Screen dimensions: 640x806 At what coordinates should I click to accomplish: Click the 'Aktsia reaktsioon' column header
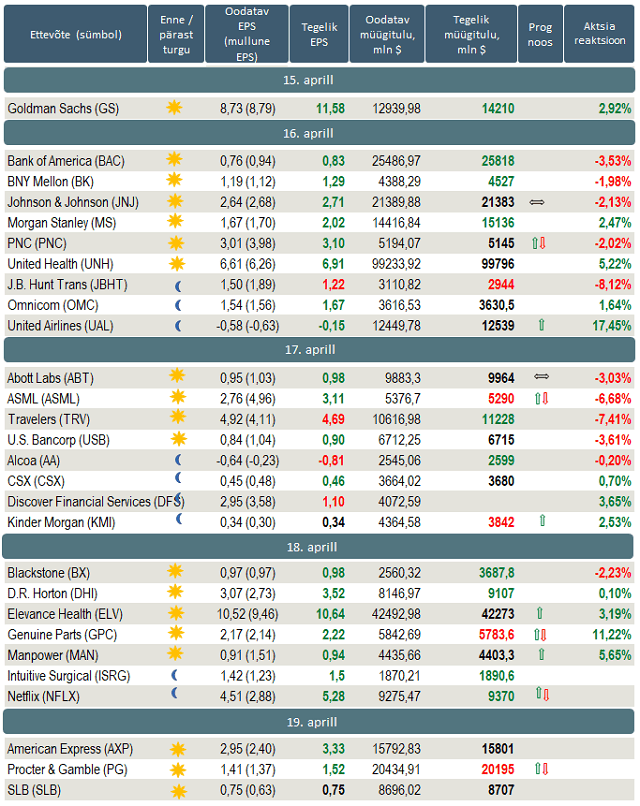click(x=599, y=34)
